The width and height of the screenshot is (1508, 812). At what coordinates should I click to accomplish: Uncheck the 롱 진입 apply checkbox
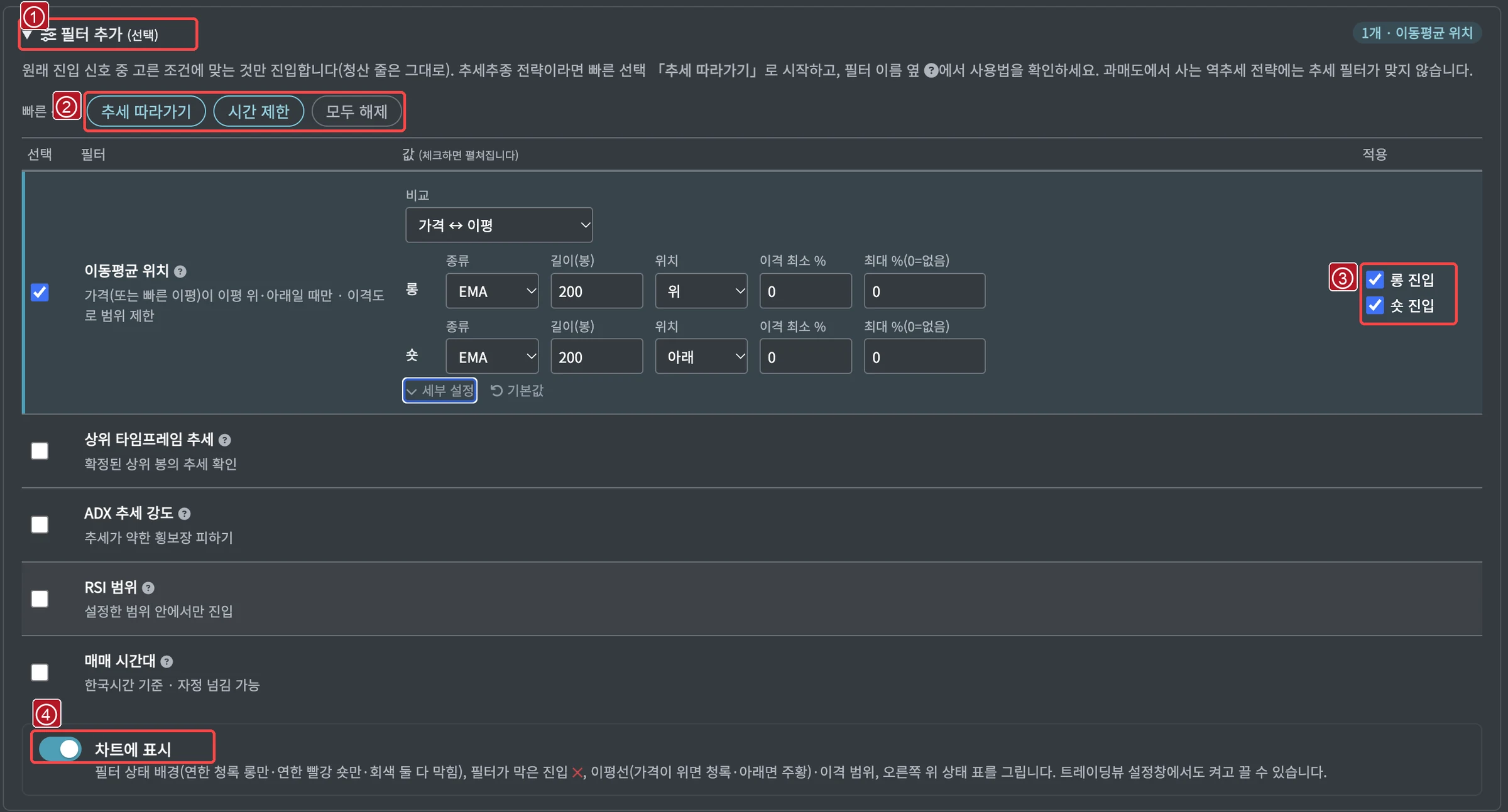(x=1375, y=279)
